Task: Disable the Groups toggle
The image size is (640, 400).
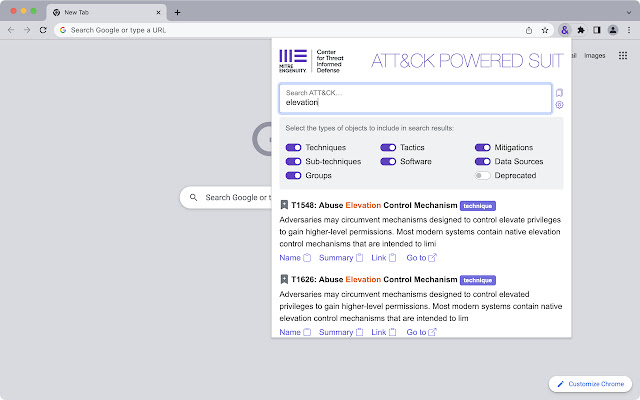Action: [x=293, y=176]
